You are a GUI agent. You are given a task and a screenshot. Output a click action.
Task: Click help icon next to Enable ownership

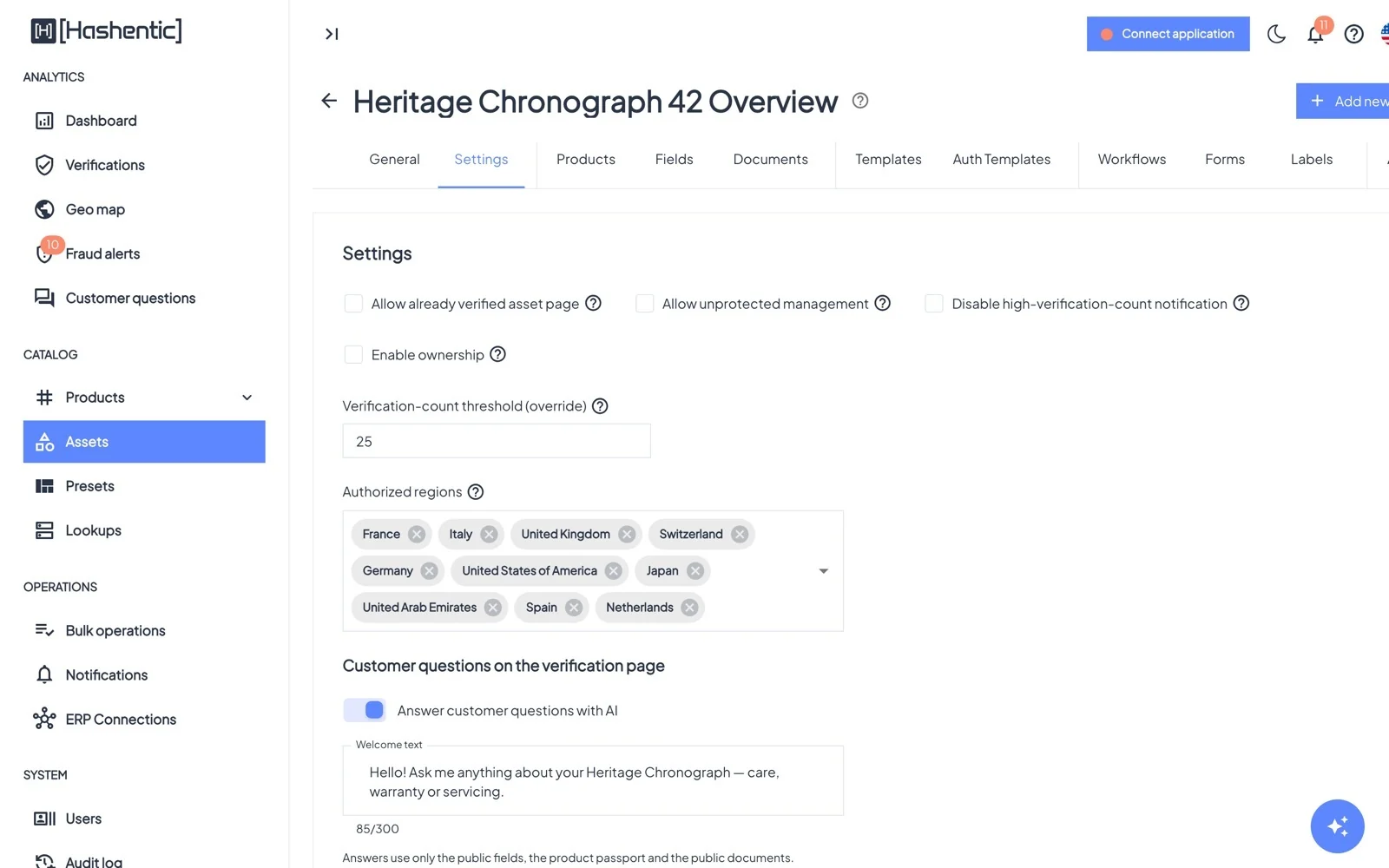click(497, 354)
